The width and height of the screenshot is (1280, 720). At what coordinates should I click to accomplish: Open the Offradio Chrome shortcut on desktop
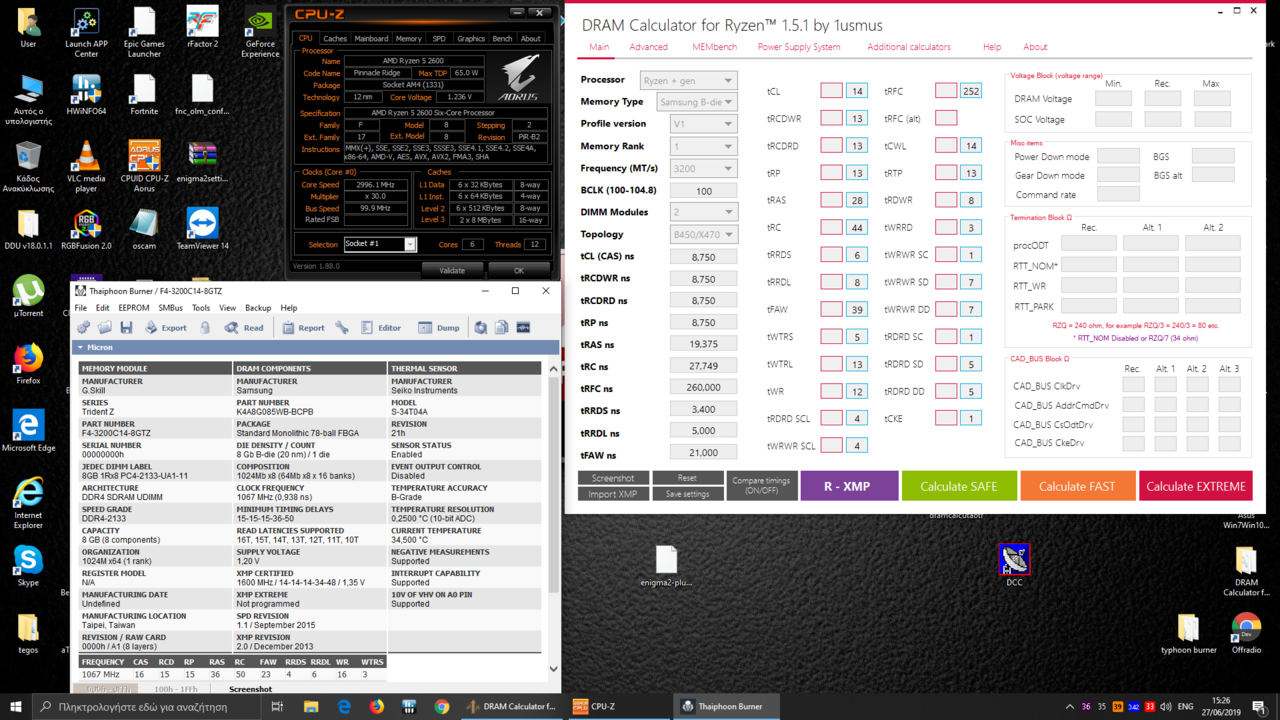click(x=1246, y=633)
